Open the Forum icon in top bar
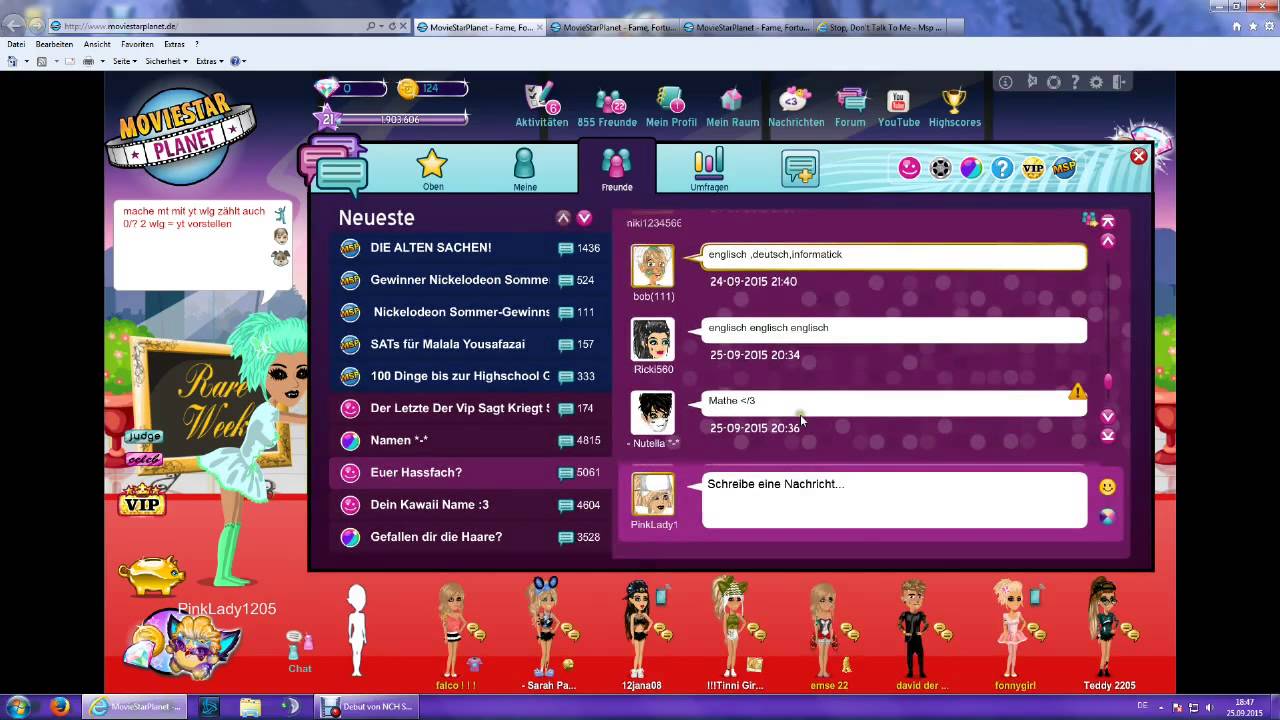Screen dimensions: 1280x720 pos(850,107)
